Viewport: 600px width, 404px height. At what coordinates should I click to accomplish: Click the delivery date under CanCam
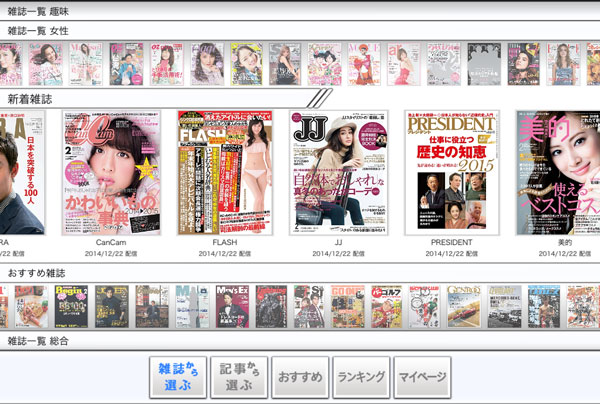click(111, 253)
